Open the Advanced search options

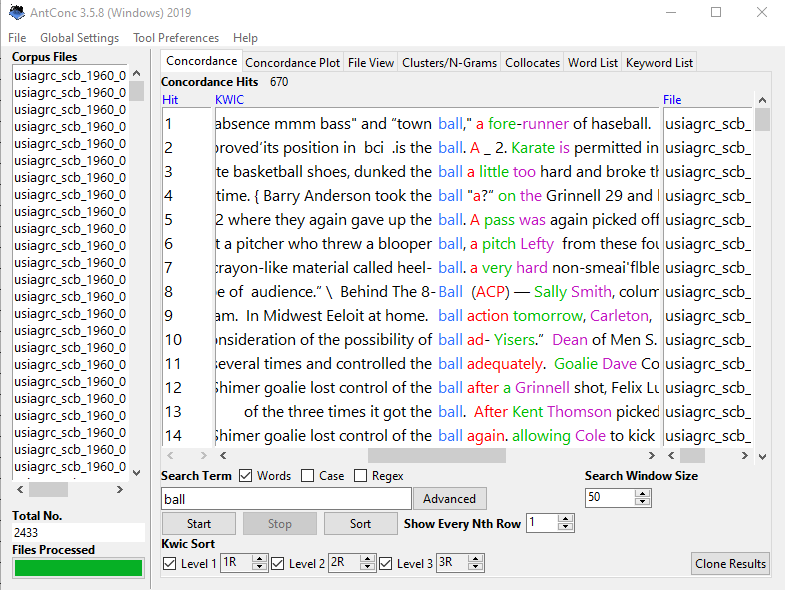449,499
